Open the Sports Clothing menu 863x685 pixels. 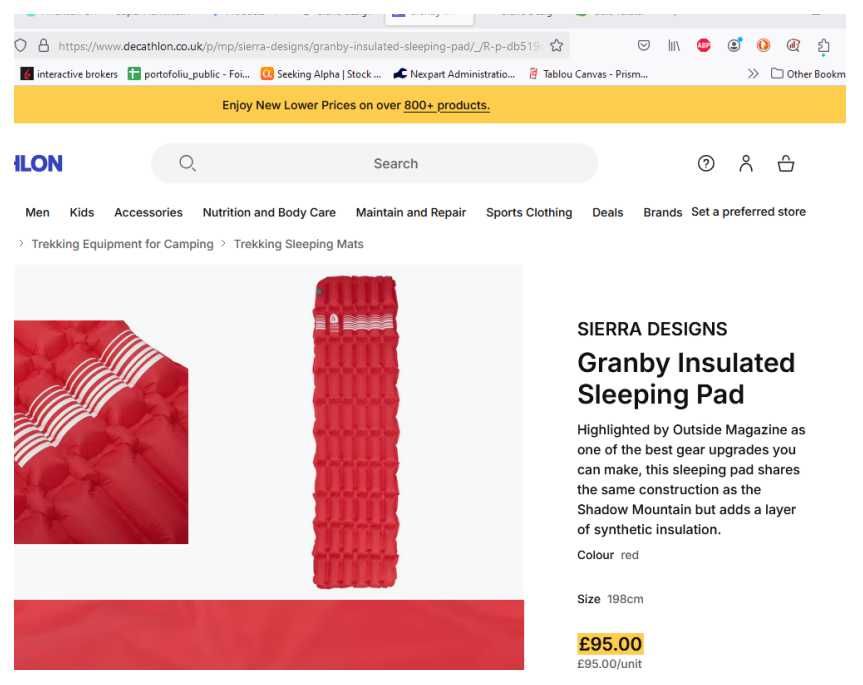[x=529, y=212]
